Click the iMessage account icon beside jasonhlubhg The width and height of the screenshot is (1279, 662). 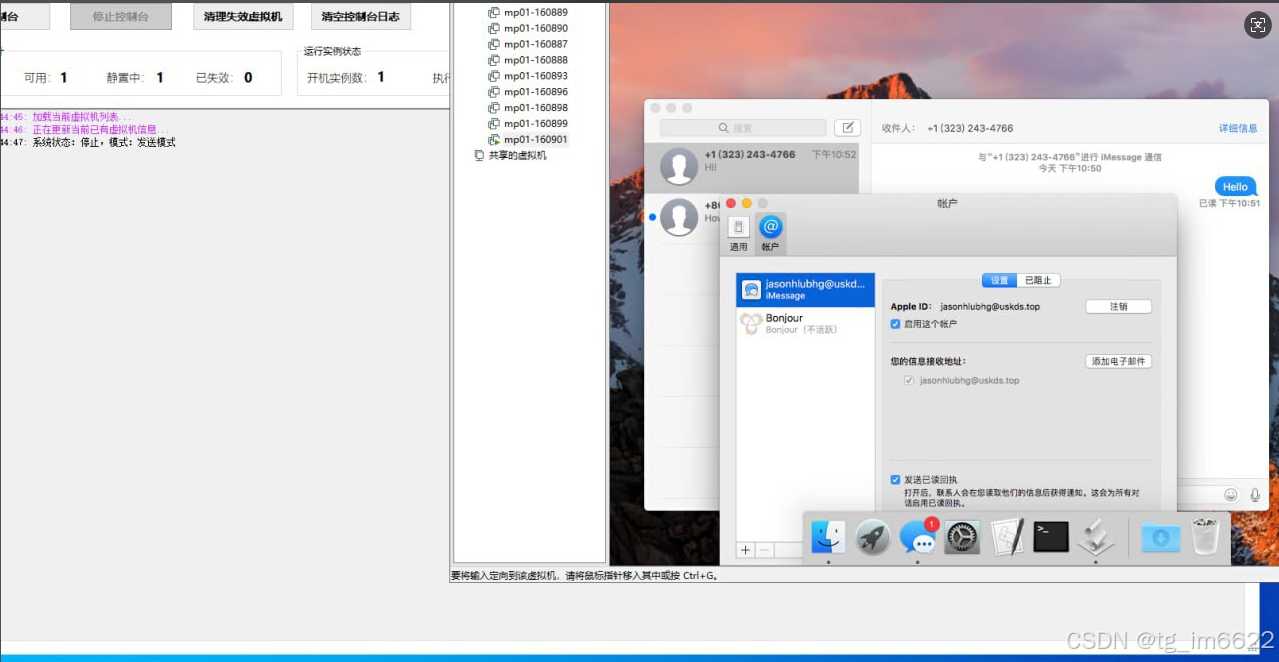point(752,290)
